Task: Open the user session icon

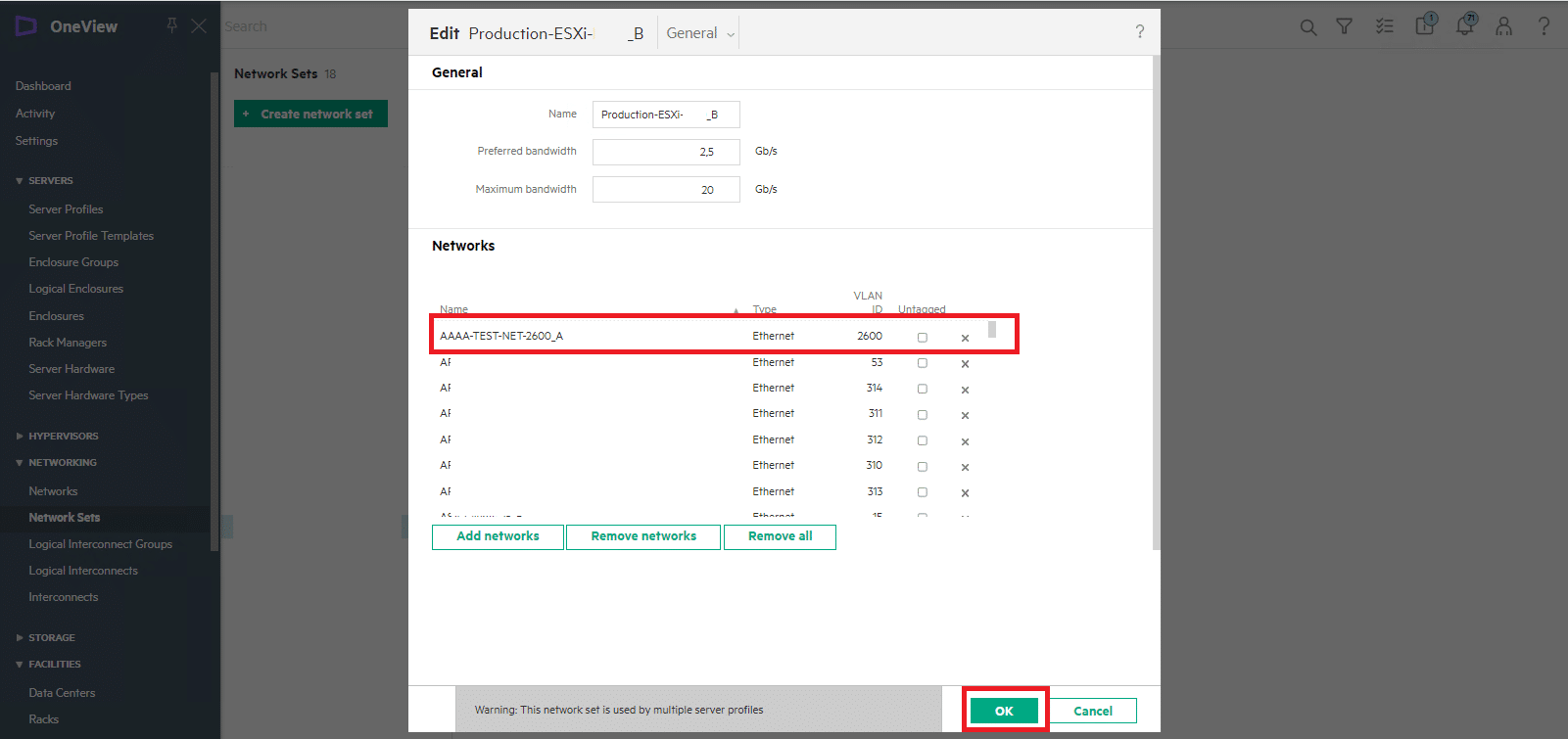Action: pyautogui.click(x=1503, y=26)
